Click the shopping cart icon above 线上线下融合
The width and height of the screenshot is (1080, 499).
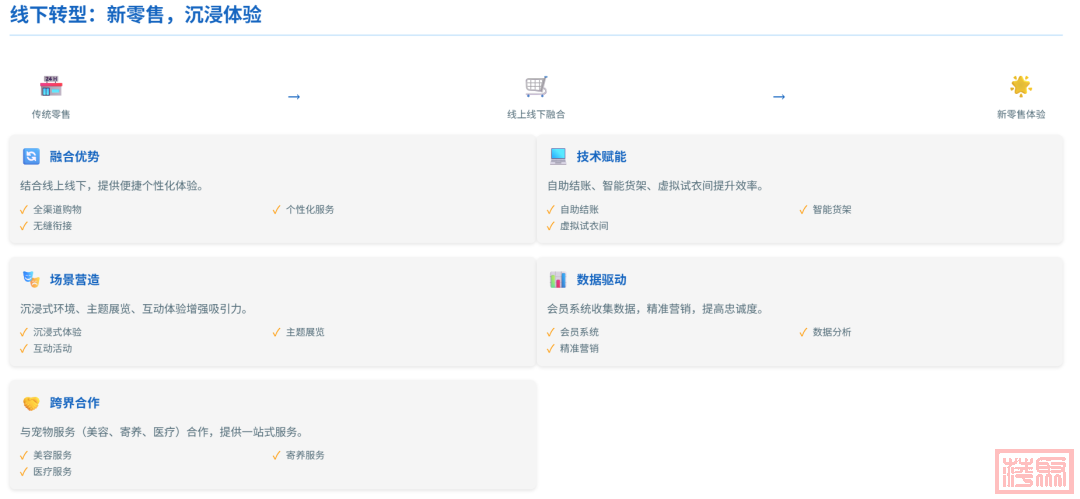coord(536,87)
